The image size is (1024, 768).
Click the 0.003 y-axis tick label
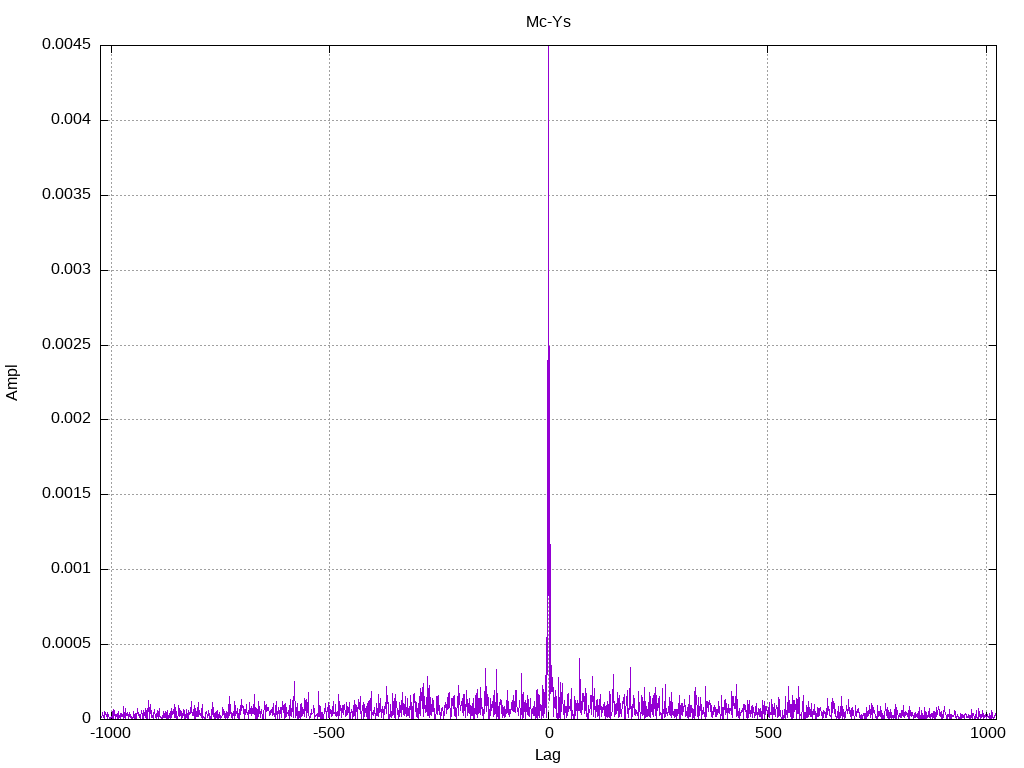point(71,269)
